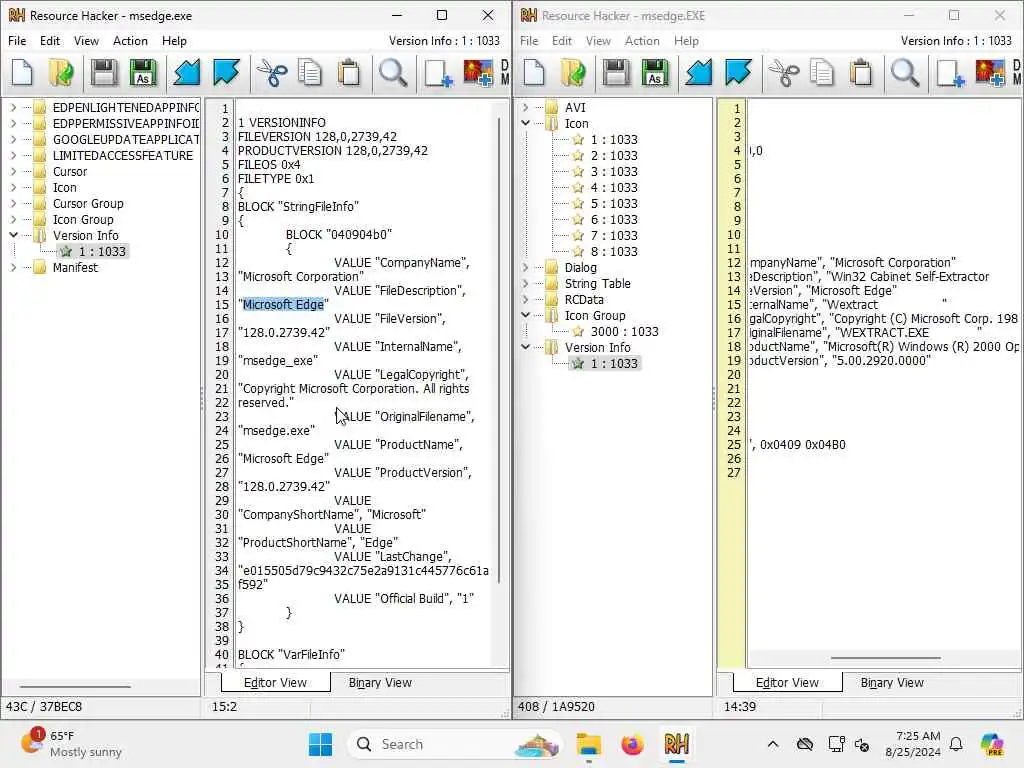This screenshot has height=768, width=1024.
Task: Switch to Editor View tab in left window
Action: [275, 682]
